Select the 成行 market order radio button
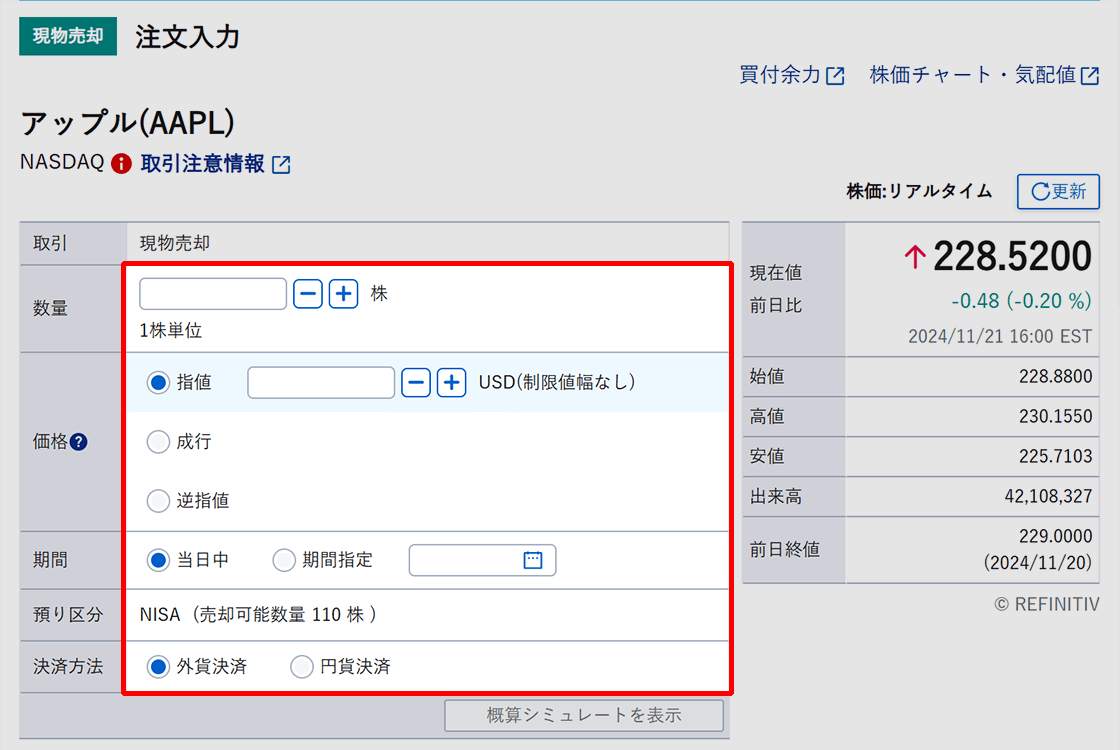 tap(158, 442)
